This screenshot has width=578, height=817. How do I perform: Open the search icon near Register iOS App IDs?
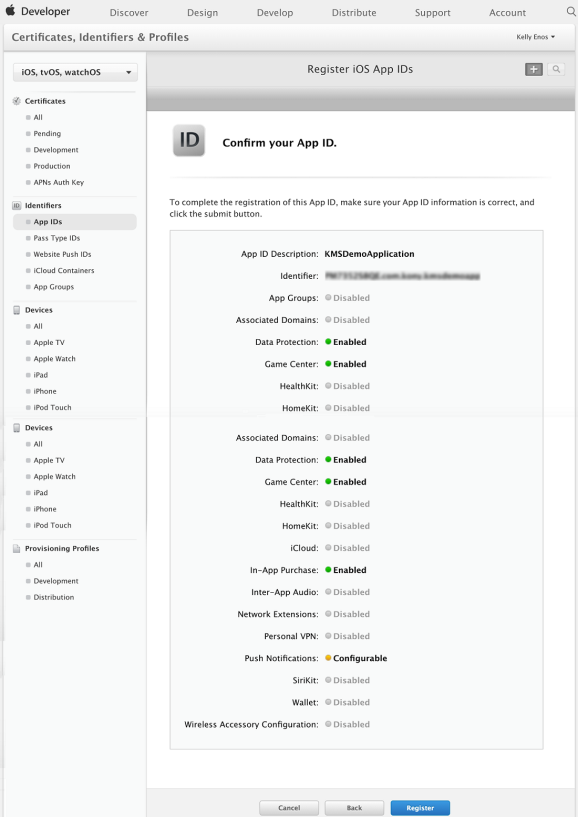point(557,69)
